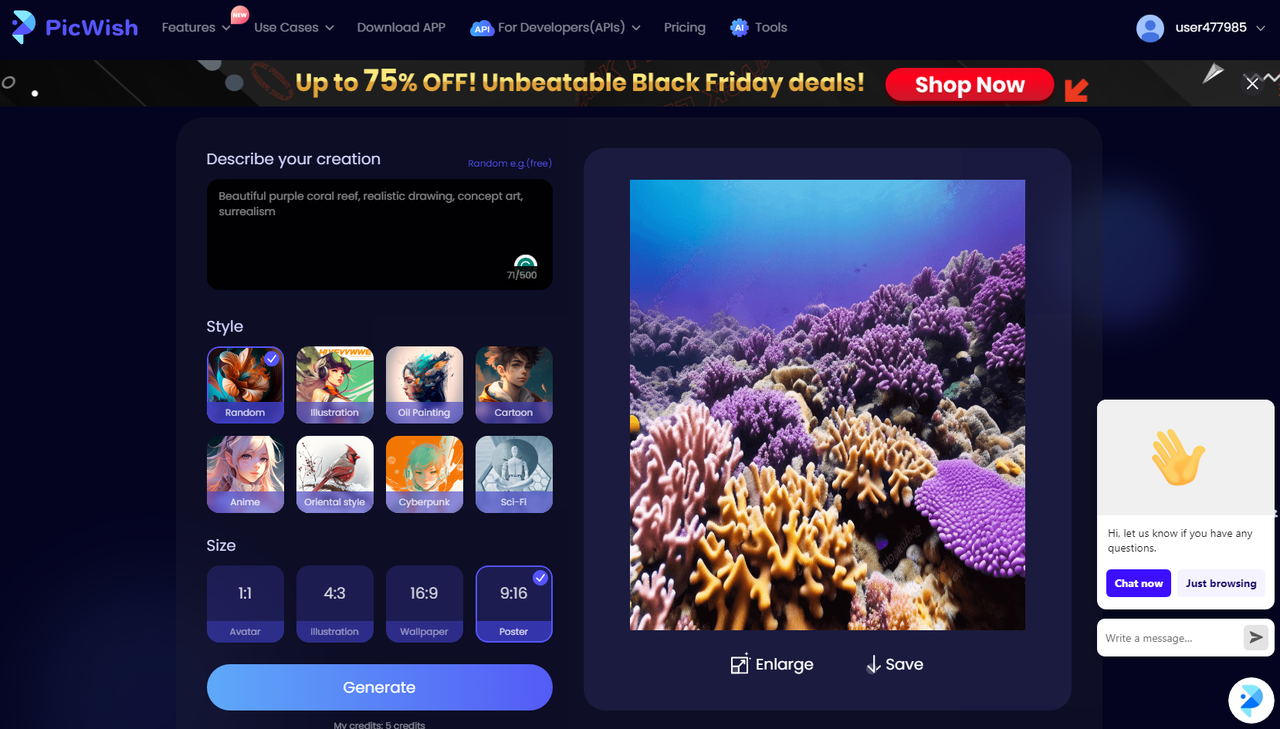Expand the Features dropdown menu
1280x729 pixels.
[196, 27]
